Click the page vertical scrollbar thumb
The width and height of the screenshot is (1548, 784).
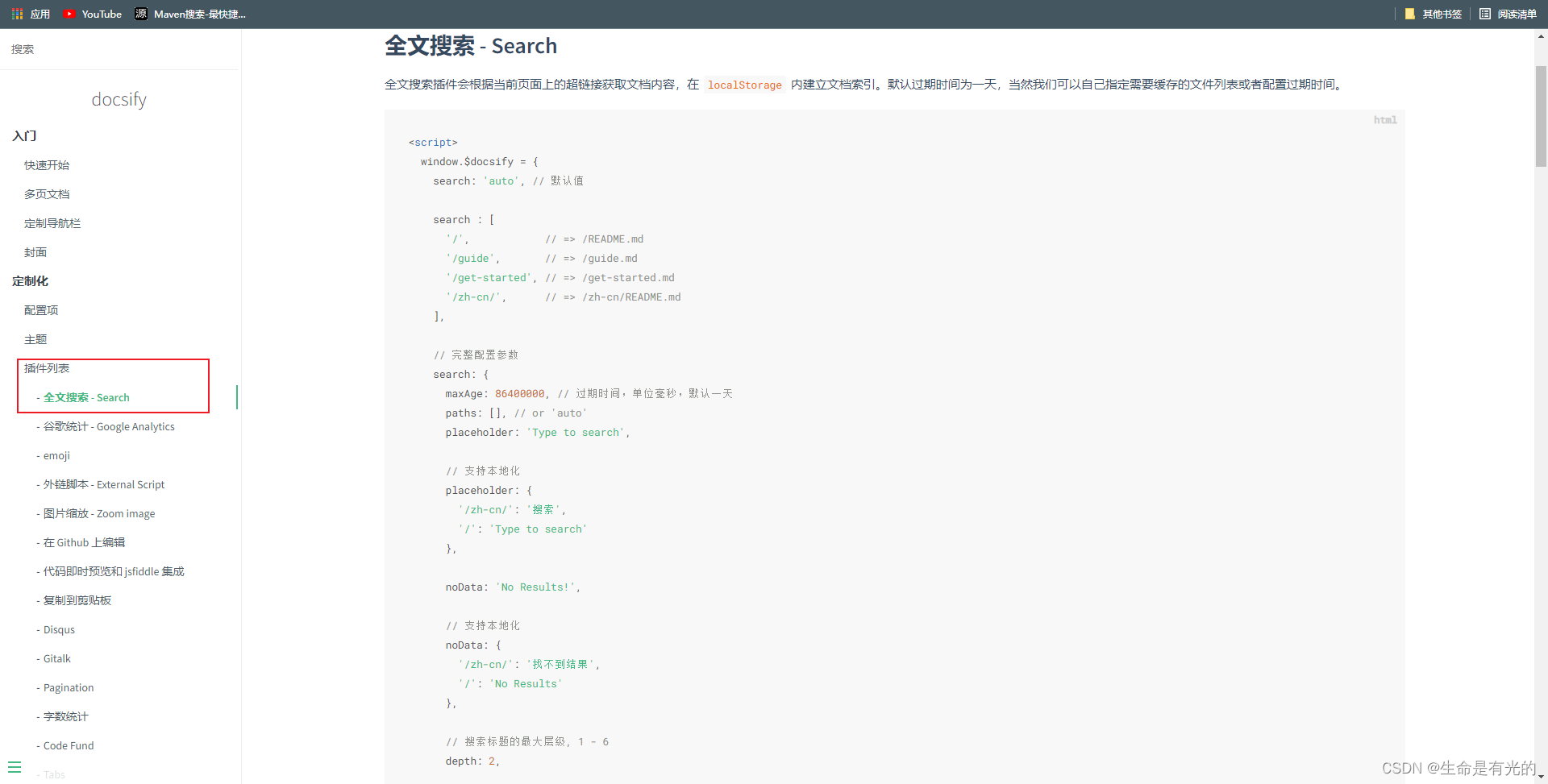tap(1541, 116)
